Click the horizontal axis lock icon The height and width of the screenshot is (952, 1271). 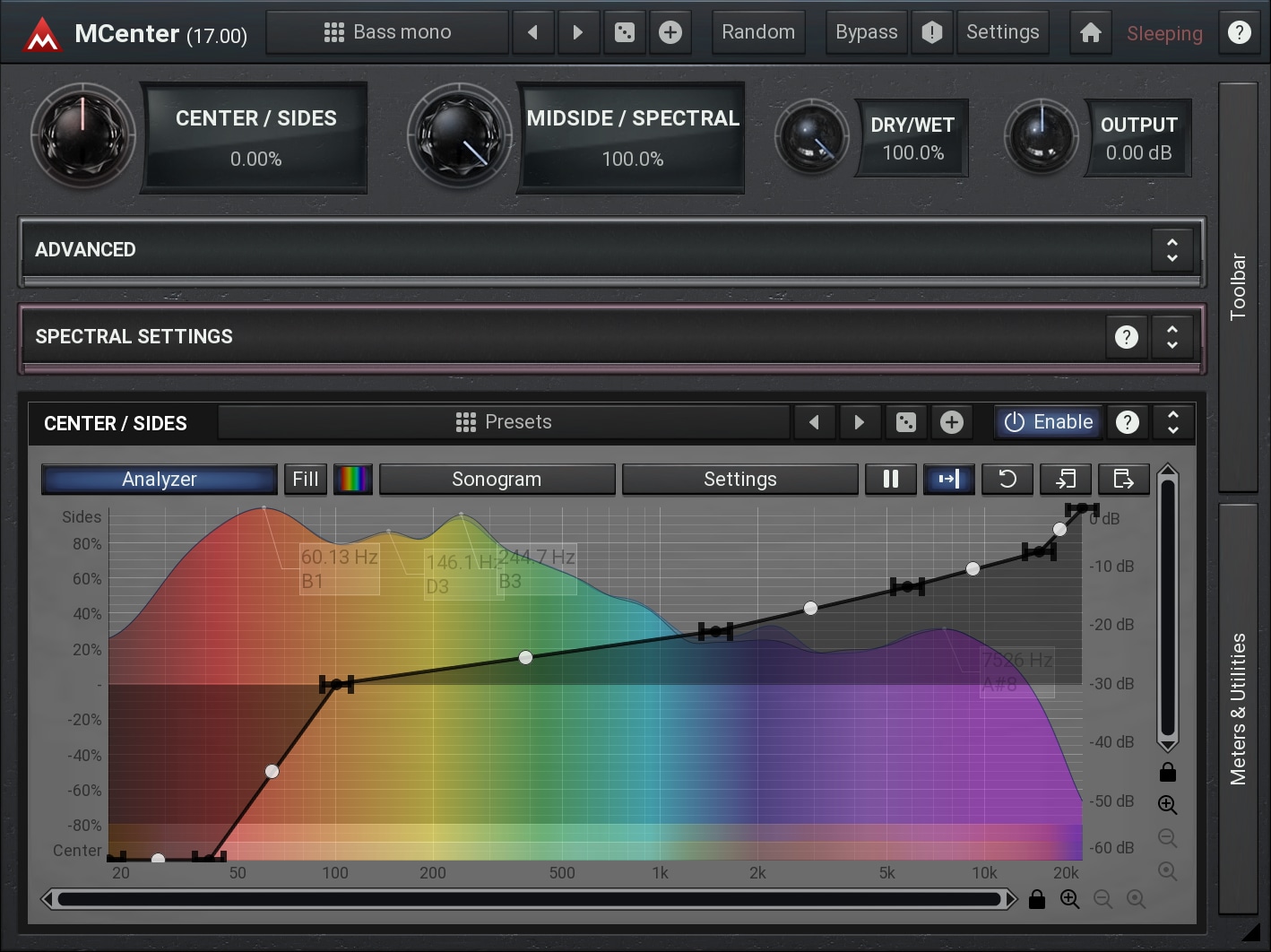point(1037,899)
